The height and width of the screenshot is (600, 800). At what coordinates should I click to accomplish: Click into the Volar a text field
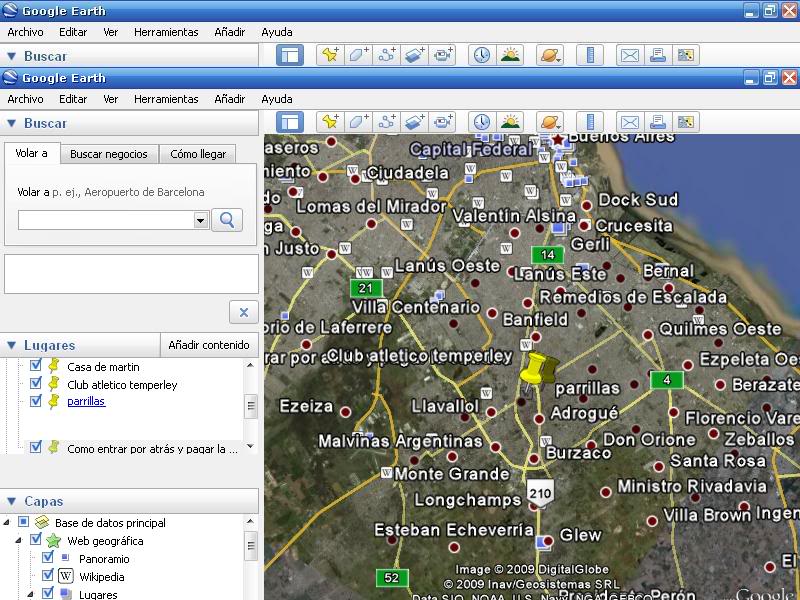(x=106, y=220)
